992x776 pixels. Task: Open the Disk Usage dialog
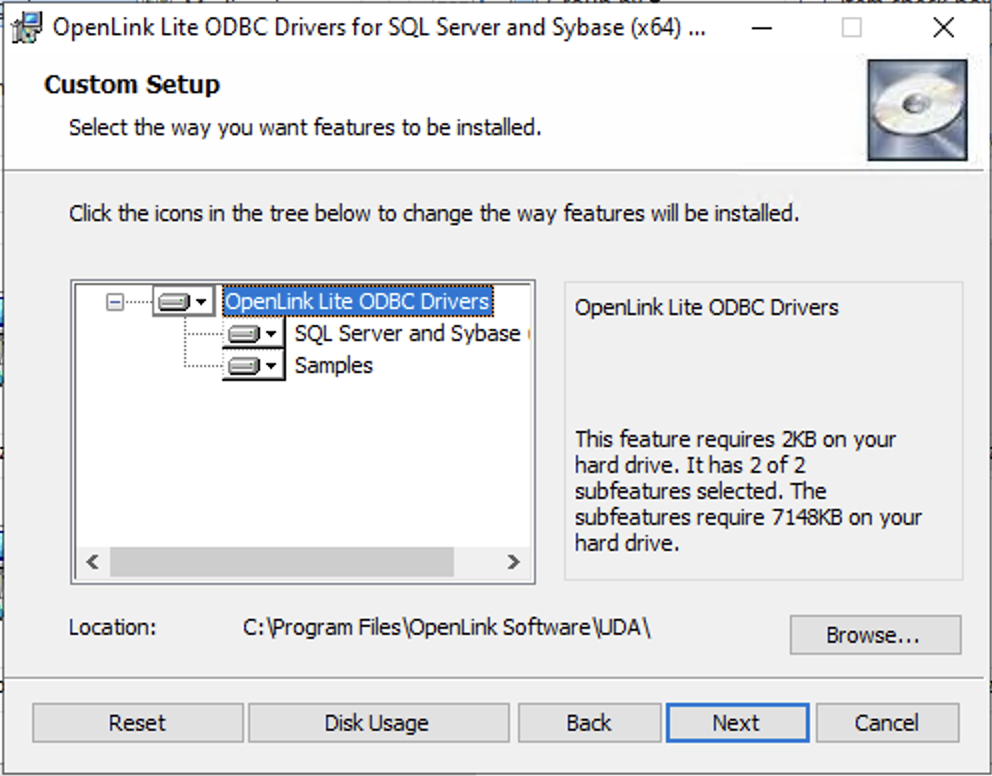point(377,723)
